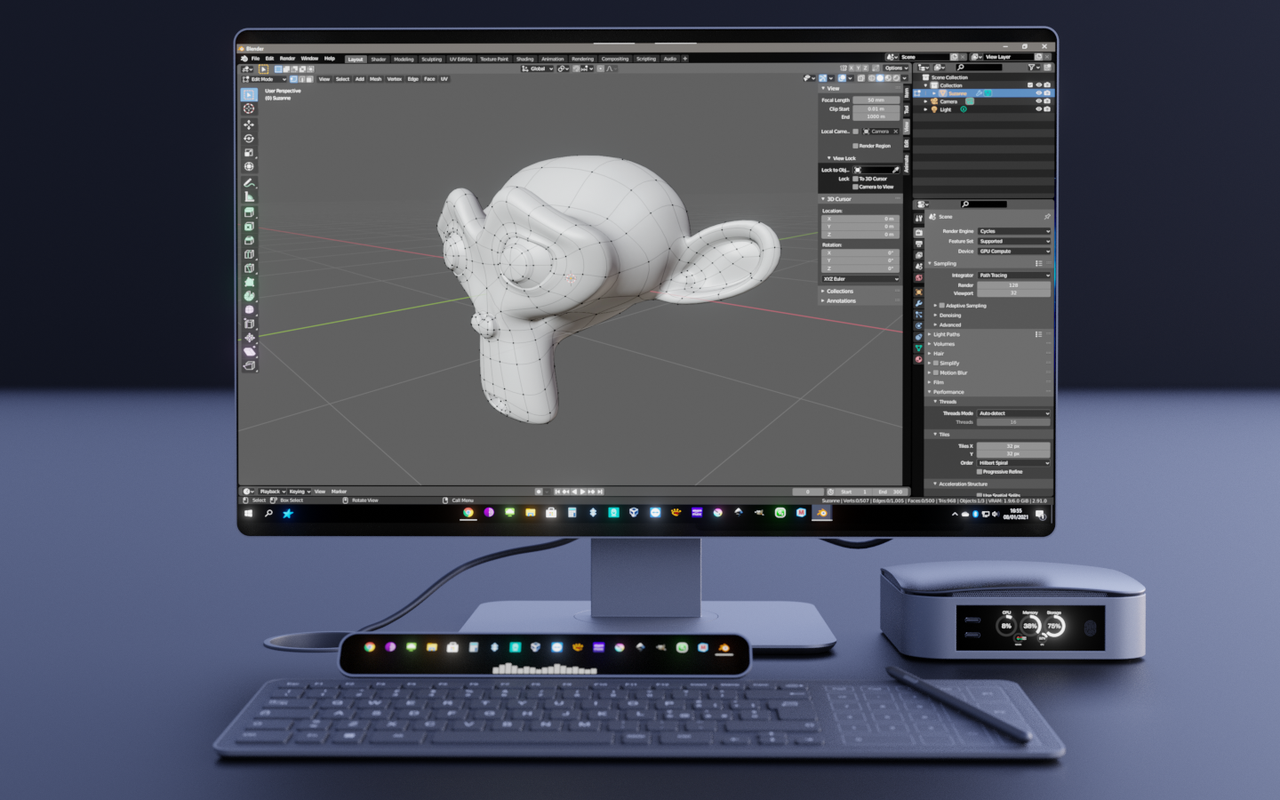The height and width of the screenshot is (800, 1280).
Task: Open the XYZ Euler rotation dropdown
Action: pos(860,279)
